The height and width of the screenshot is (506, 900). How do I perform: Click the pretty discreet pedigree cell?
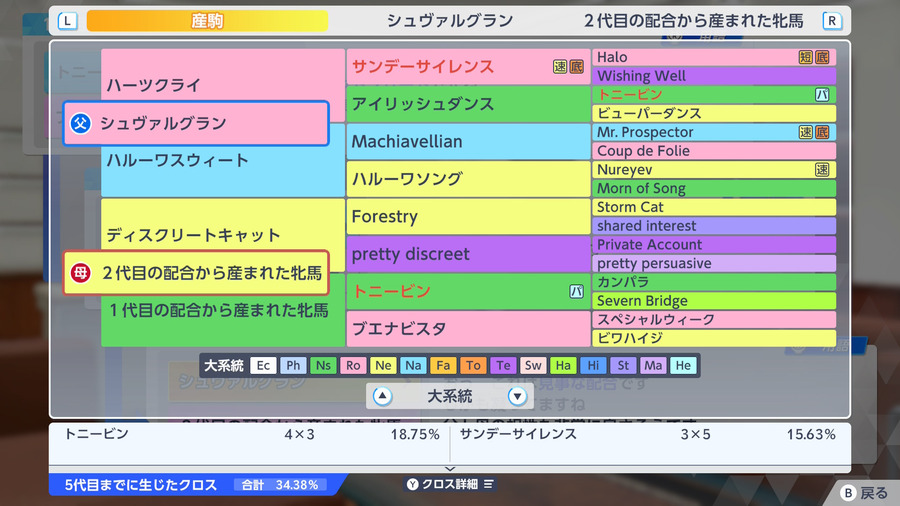(468, 254)
